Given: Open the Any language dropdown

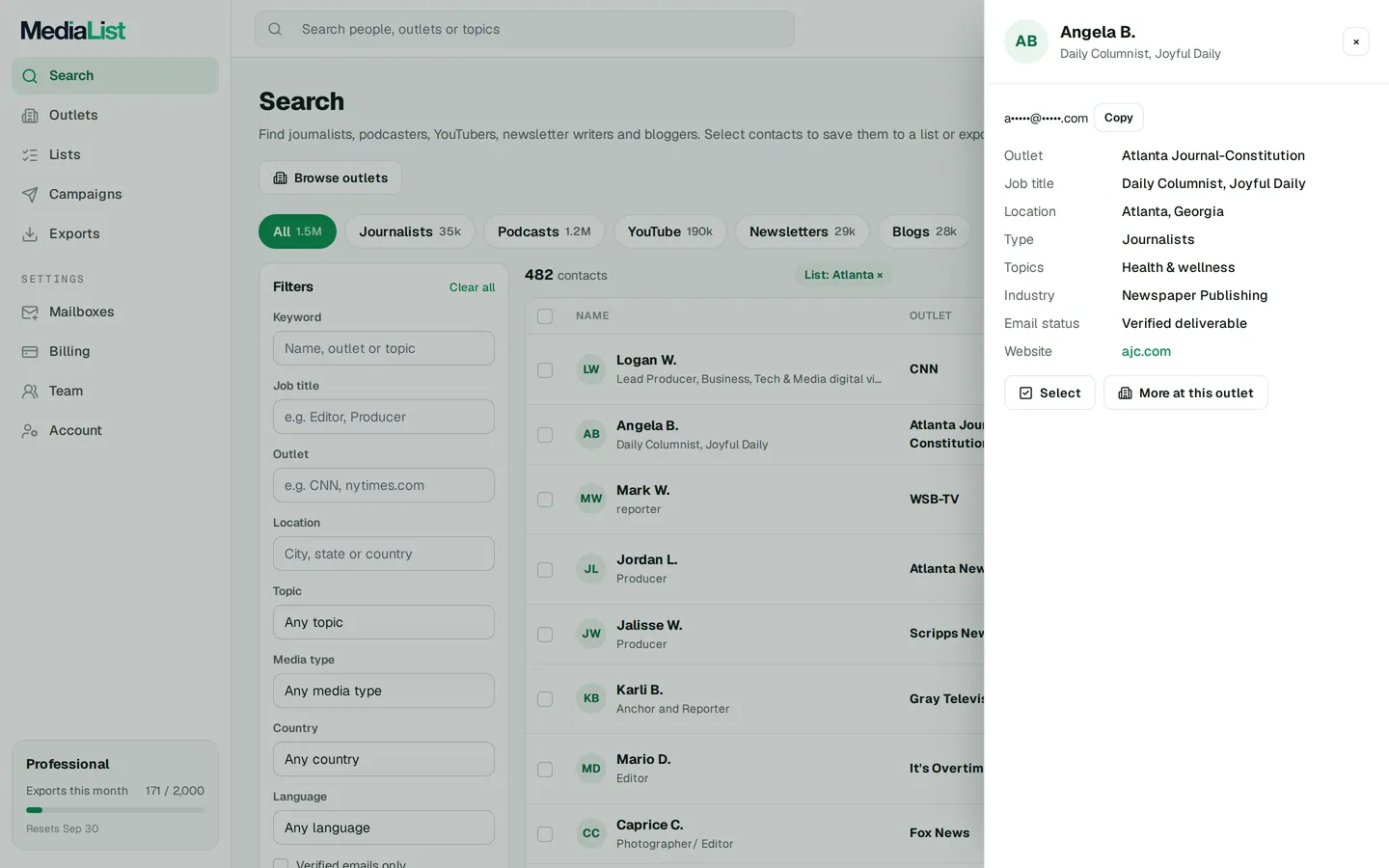Looking at the screenshot, I should click(384, 827).
